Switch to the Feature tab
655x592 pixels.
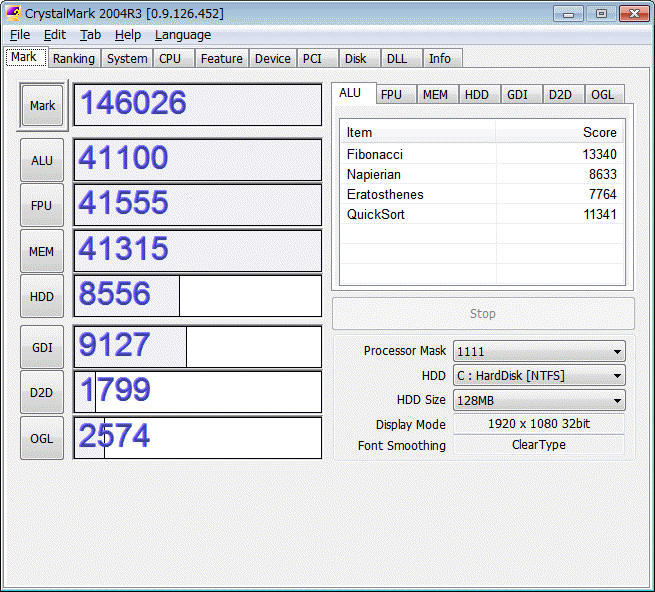(x=221, y=58)
